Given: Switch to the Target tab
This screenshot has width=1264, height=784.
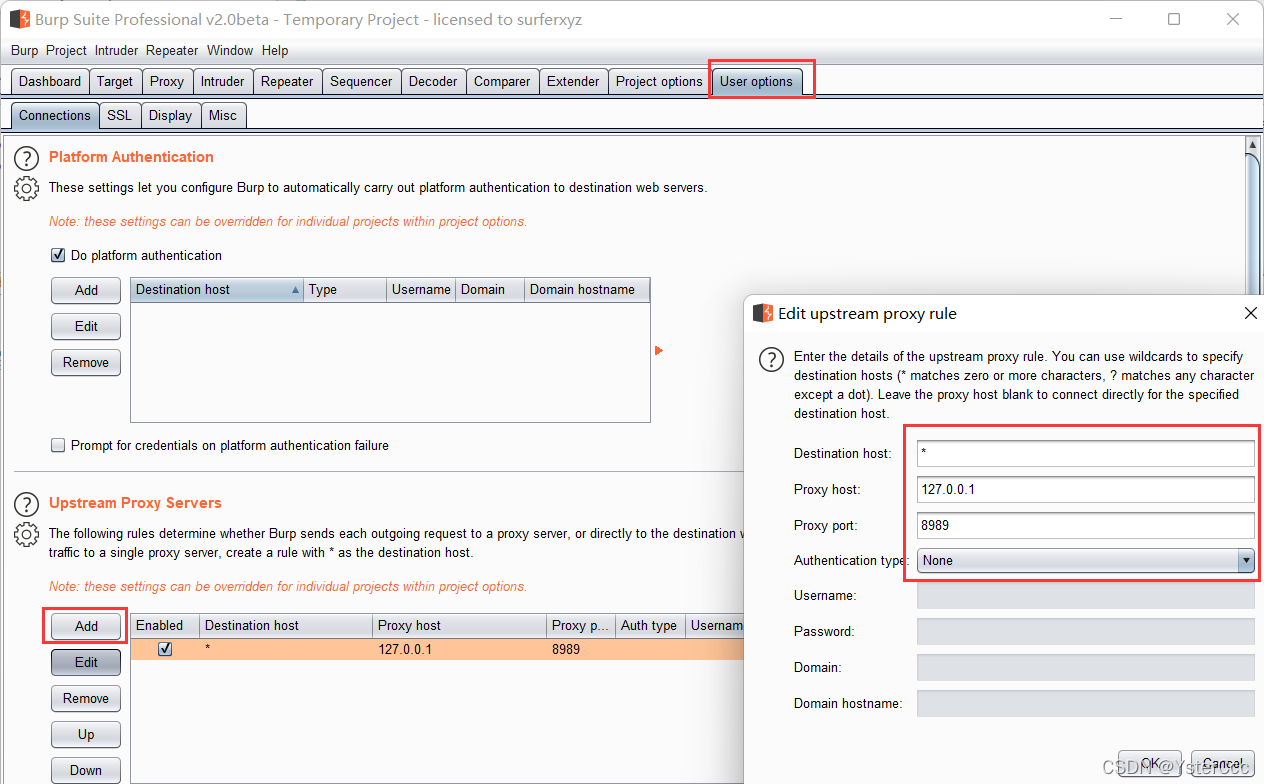Looking at the screenshot, I should pos(115,82).
